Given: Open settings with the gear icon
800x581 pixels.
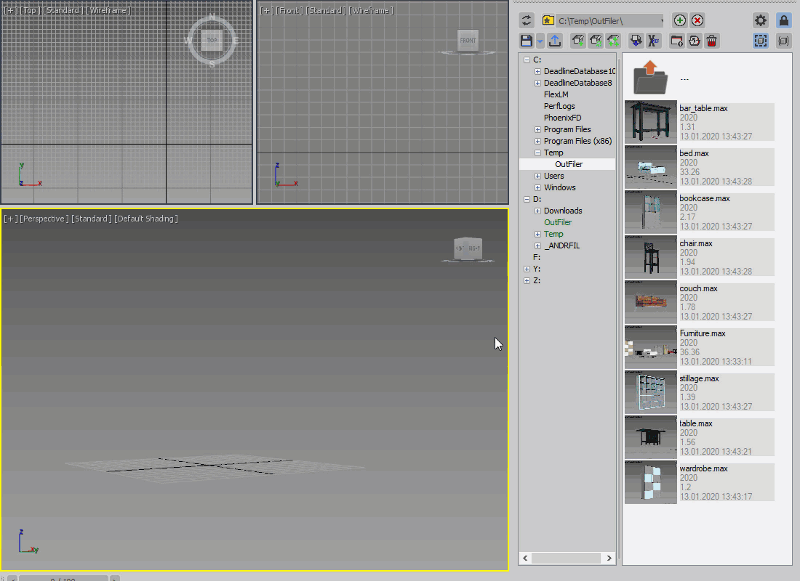Looking at the screenshot, I should point(760,20).
